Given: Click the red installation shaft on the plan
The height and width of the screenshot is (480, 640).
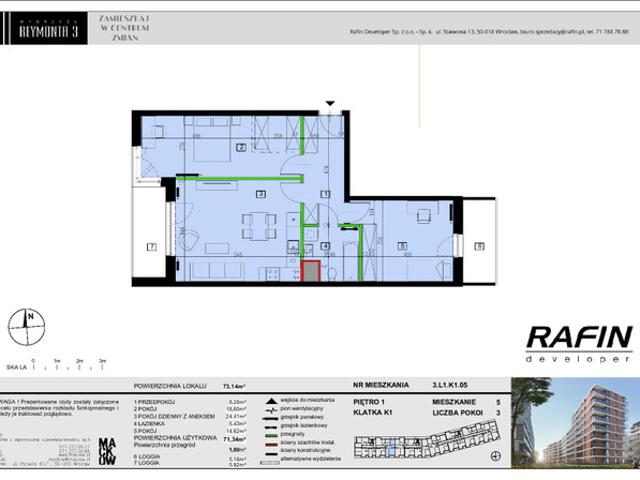Looking at the screenshot, I should point(310,271).
